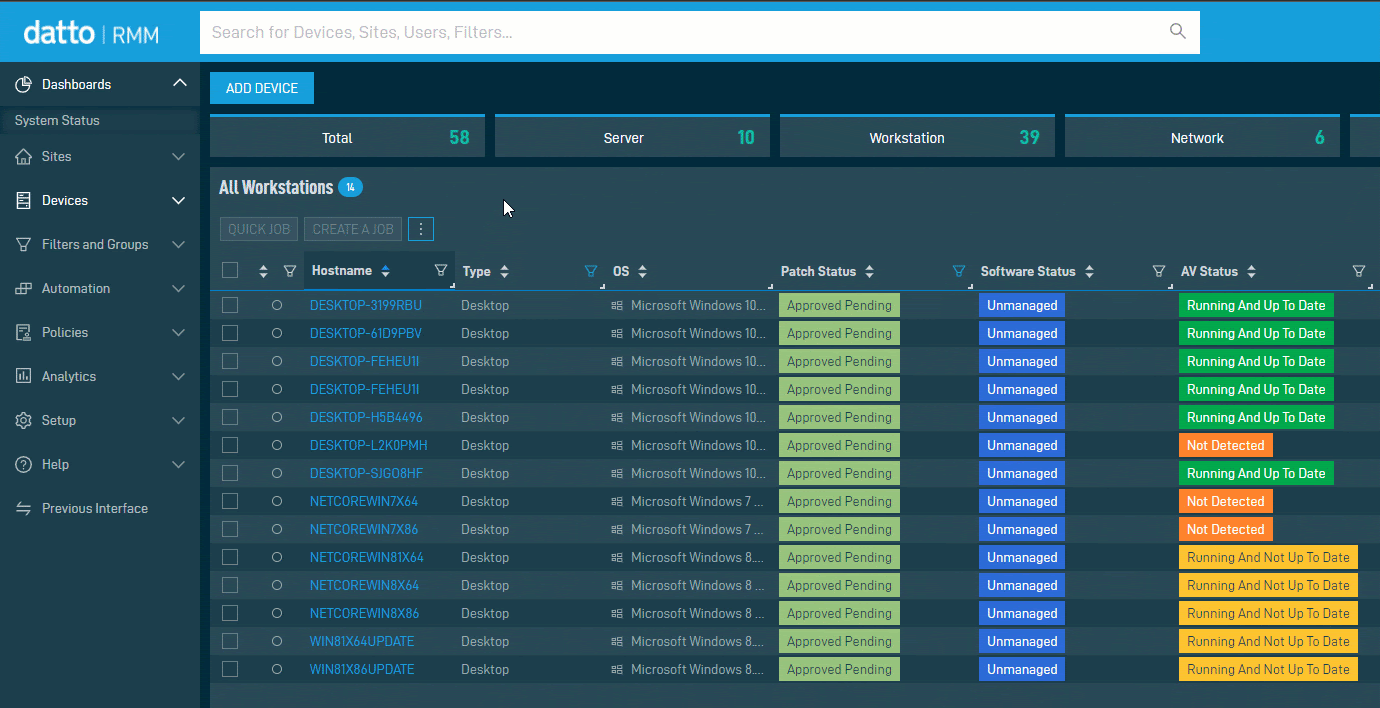This screenshot has width=1380, height=708.
Task: Select the DESKTOP-3199RBU row checkbox
Action: (x=230, y=305)
